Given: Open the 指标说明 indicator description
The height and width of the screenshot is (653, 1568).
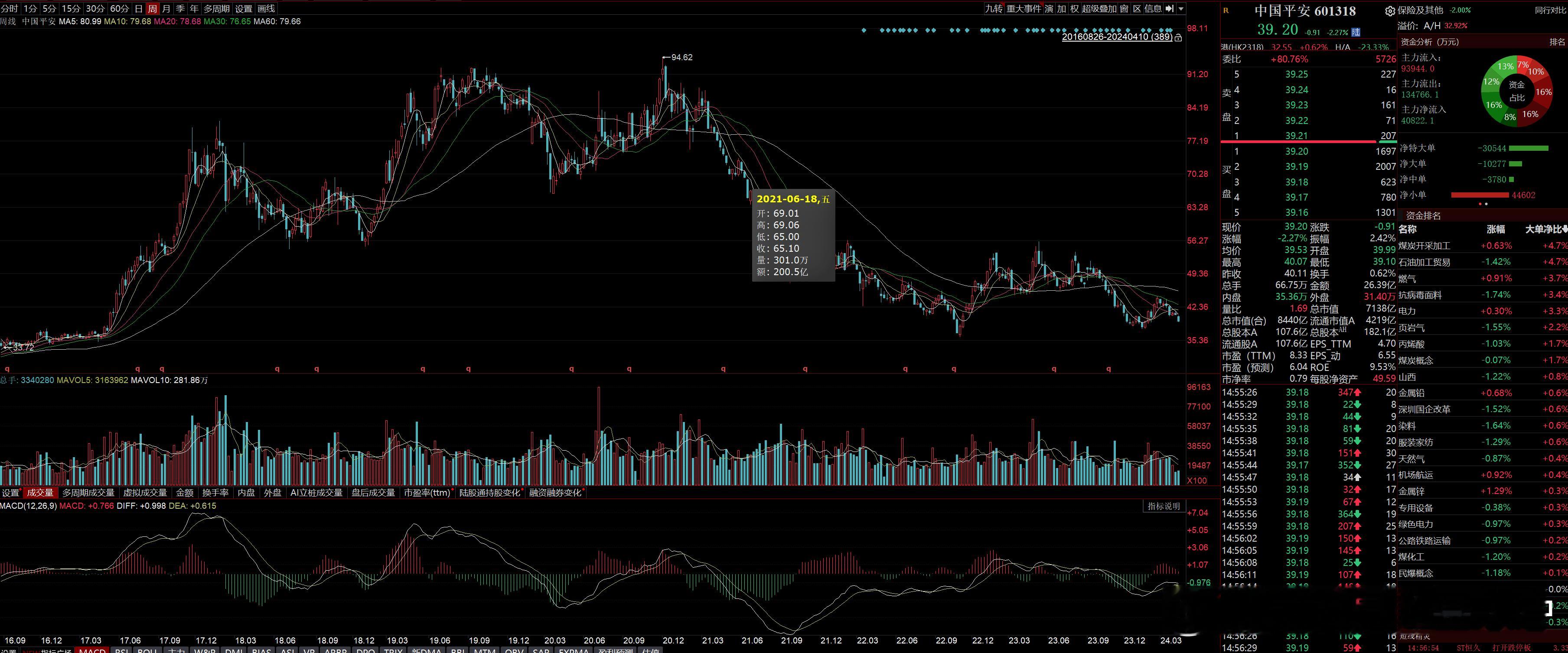Looking at the screenshot, I should click(x=1163, y=507).
